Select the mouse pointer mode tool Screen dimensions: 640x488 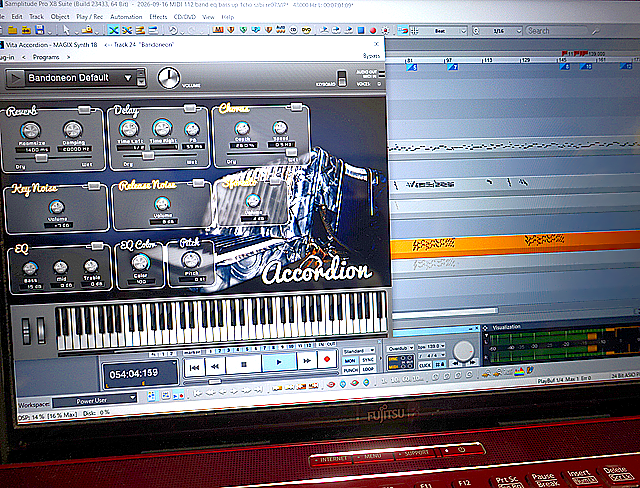pos(65,30)
